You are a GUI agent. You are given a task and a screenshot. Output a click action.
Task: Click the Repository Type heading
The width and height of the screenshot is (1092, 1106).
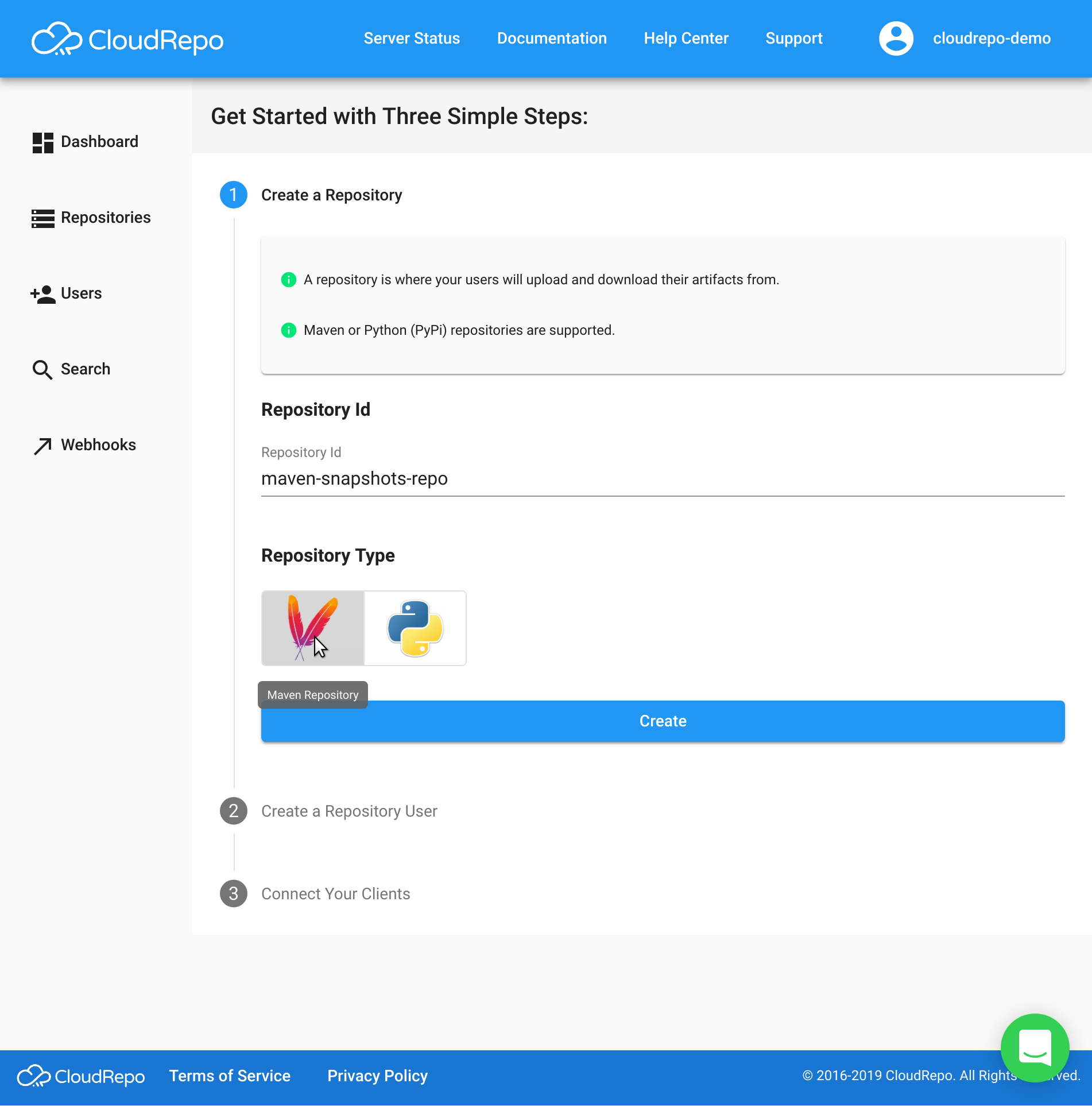[328, 556]
